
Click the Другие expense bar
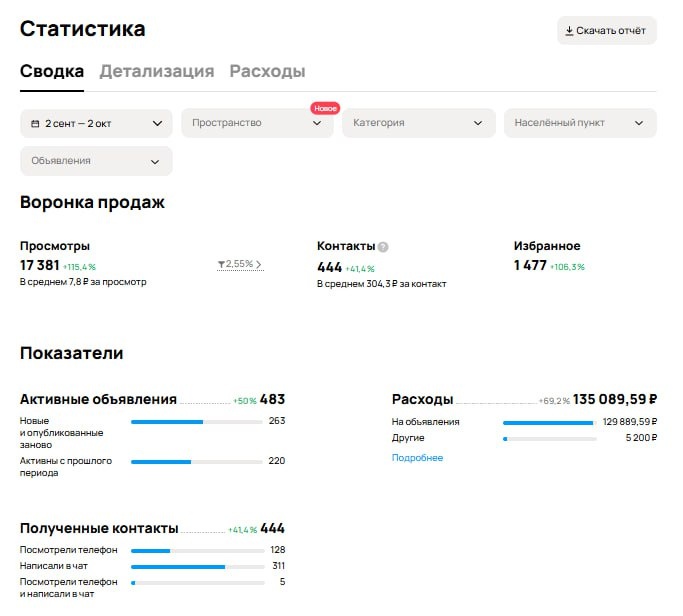point(550,439)
